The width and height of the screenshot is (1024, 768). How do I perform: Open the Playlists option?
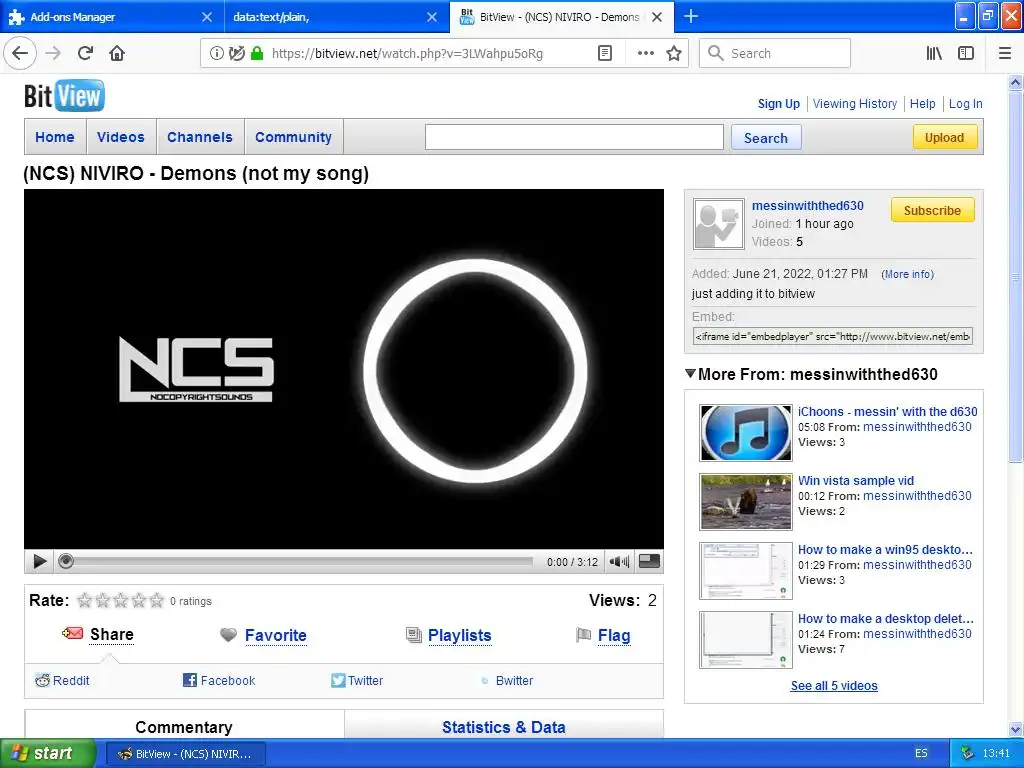pyautogui.click(x=459, y=635)
